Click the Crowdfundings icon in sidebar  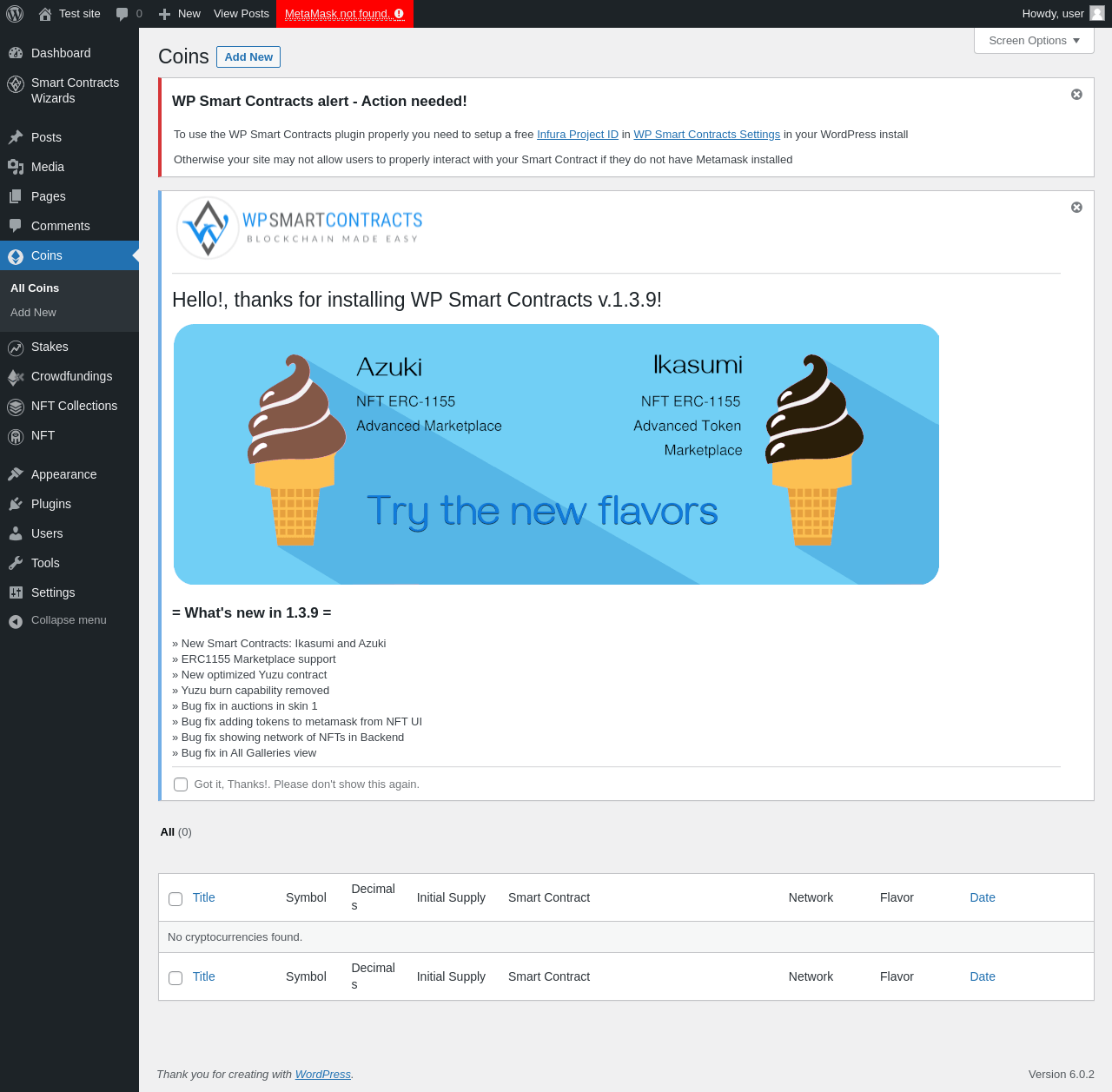[16, 377]
